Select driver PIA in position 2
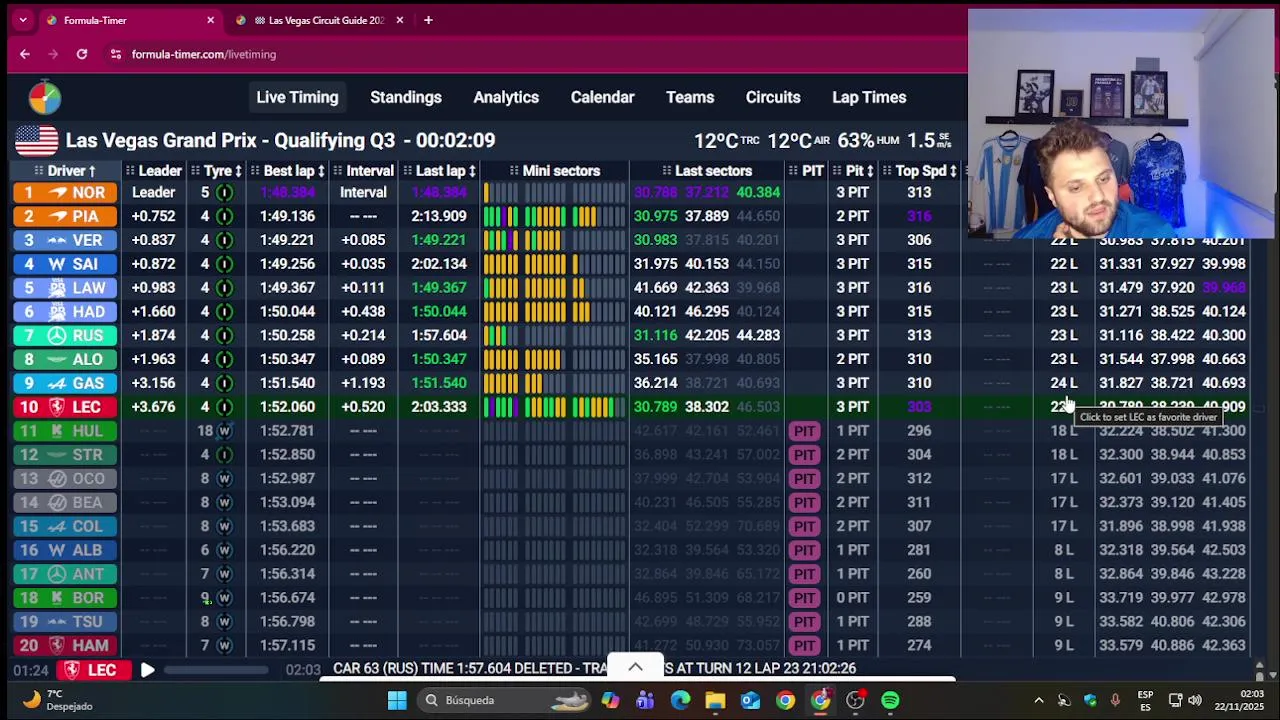This screenshot has width=1280, height=720. (66, 216)
